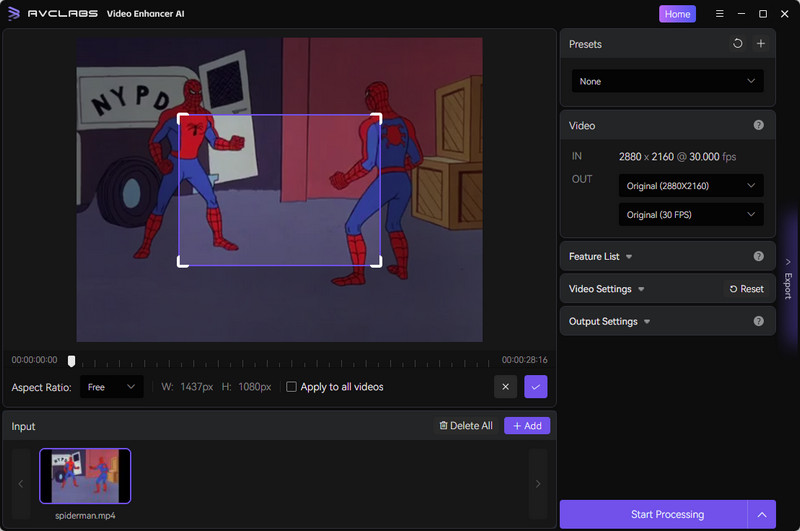This screenshot has height=531, width=800.
Task: Open the Feature List help icon
Action: click(x=758, y=257)
